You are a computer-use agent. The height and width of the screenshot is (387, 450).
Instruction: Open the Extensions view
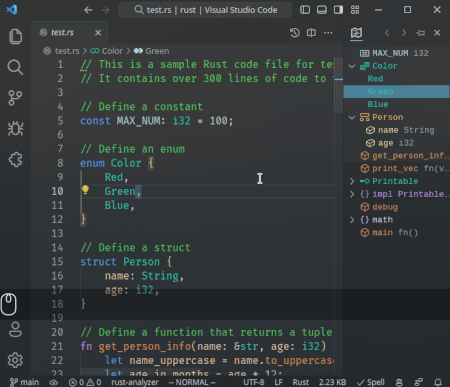point(15,160)
